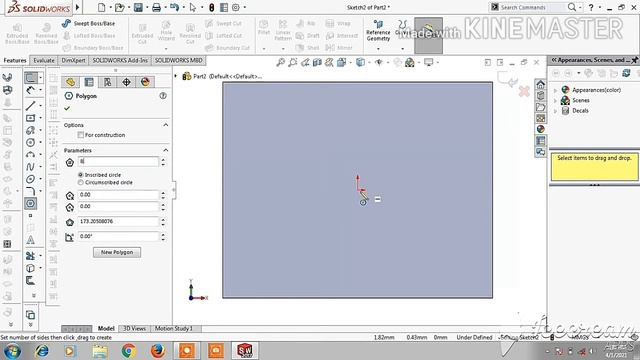The height and width of the screenshot is (360, 640).
Task: Open the DisplayManager tab
Action: pyautogui.click(x=145, y=82)
